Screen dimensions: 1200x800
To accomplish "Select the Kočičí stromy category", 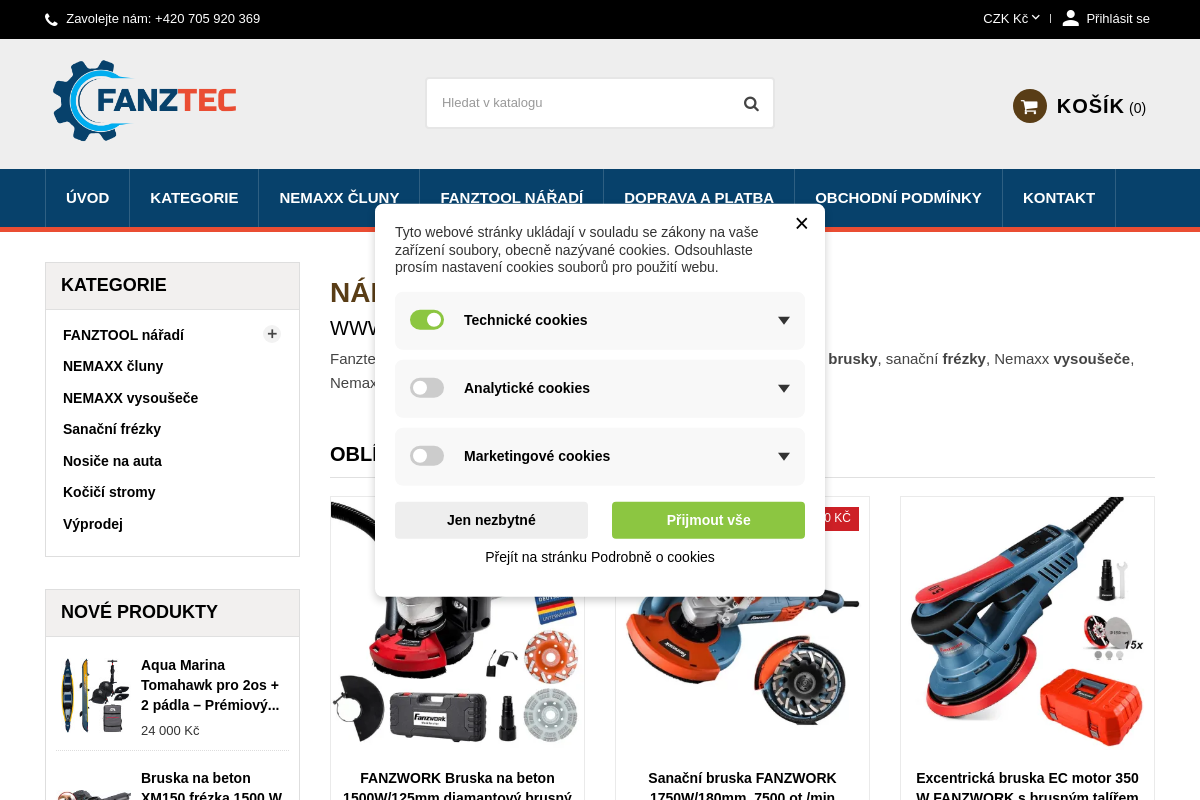I will click(109, 492).
